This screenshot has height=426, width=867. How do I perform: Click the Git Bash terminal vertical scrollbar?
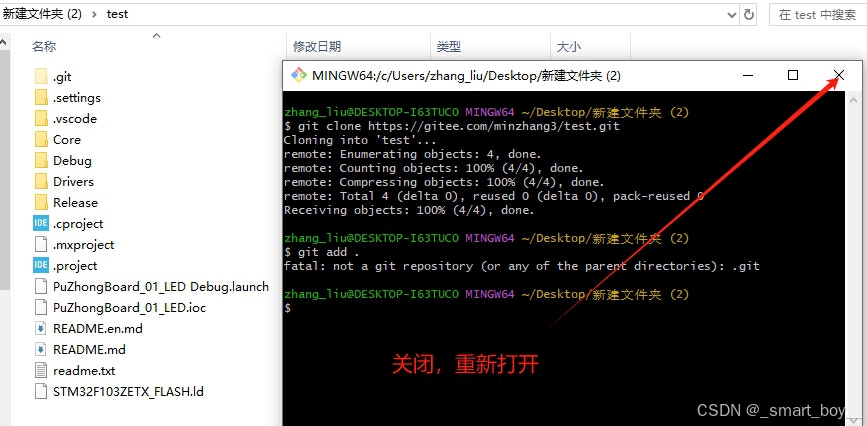click(854, 258)
